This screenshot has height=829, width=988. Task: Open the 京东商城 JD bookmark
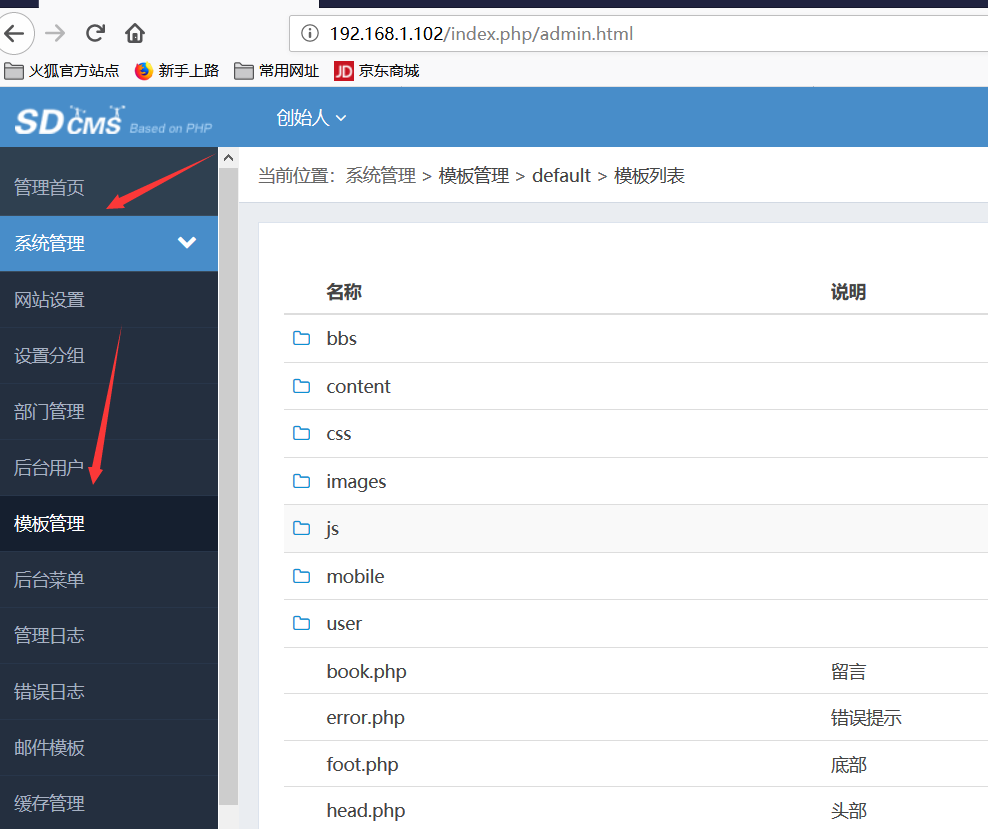coord(377,71)
